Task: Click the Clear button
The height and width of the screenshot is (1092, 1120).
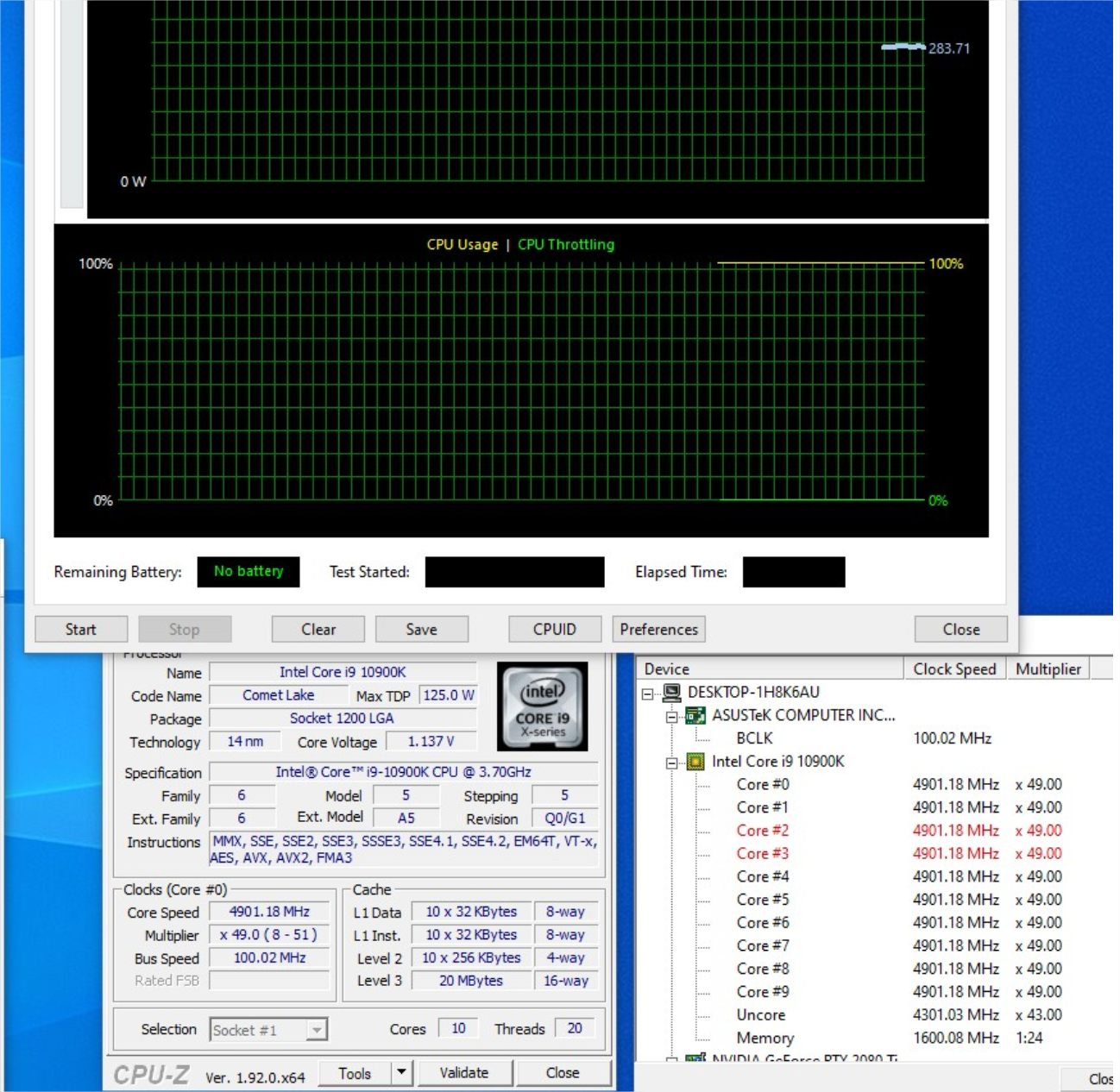Action: [x=318, y=630]
